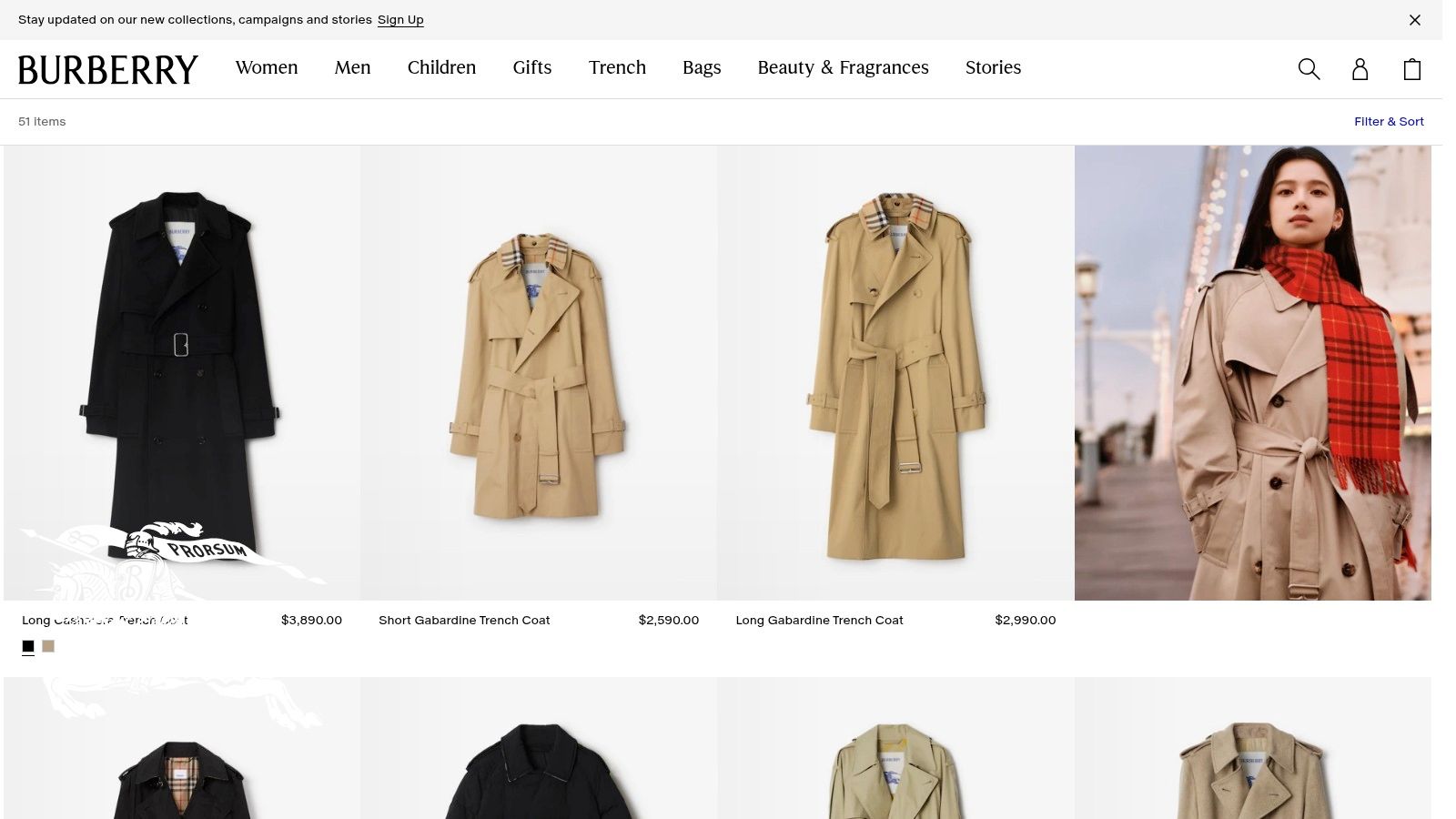
Task: Open the account profile icon
Action: click(x=1360, y=69)
